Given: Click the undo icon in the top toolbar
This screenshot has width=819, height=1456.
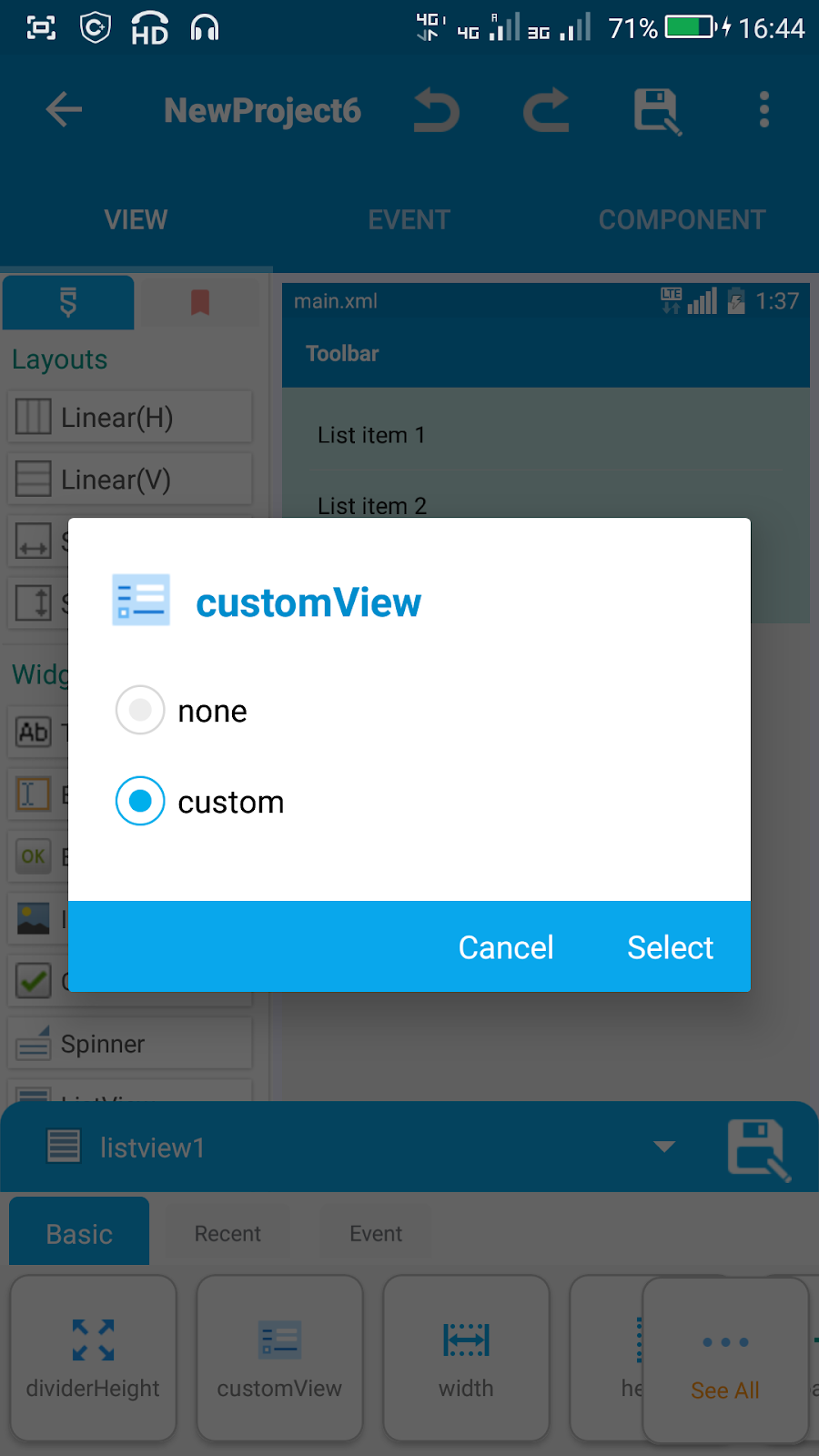Looking at the screenshot, I should pyautogui.click(x=437, y=110).
